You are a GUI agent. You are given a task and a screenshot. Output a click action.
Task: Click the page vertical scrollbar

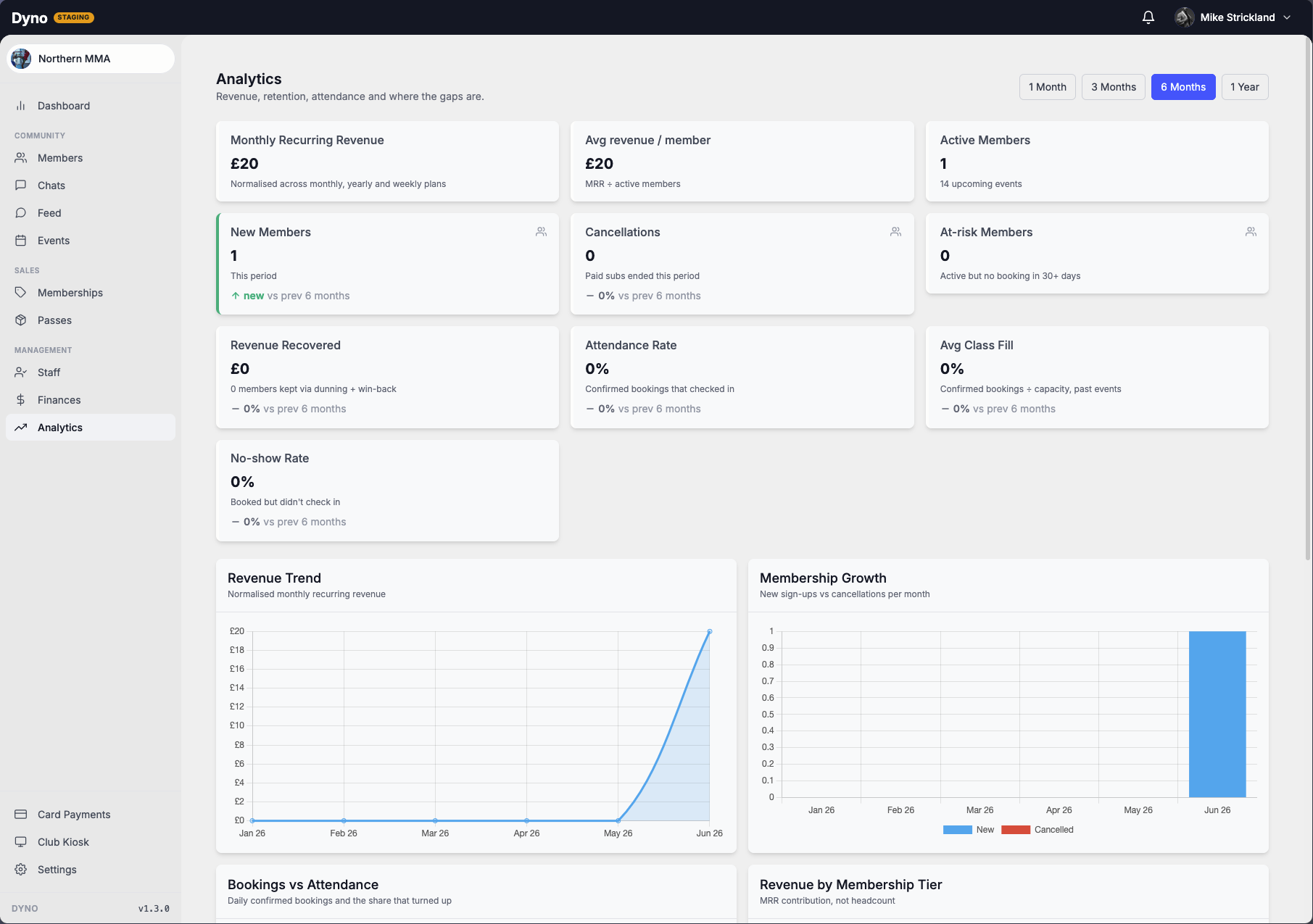[1308, 297]
